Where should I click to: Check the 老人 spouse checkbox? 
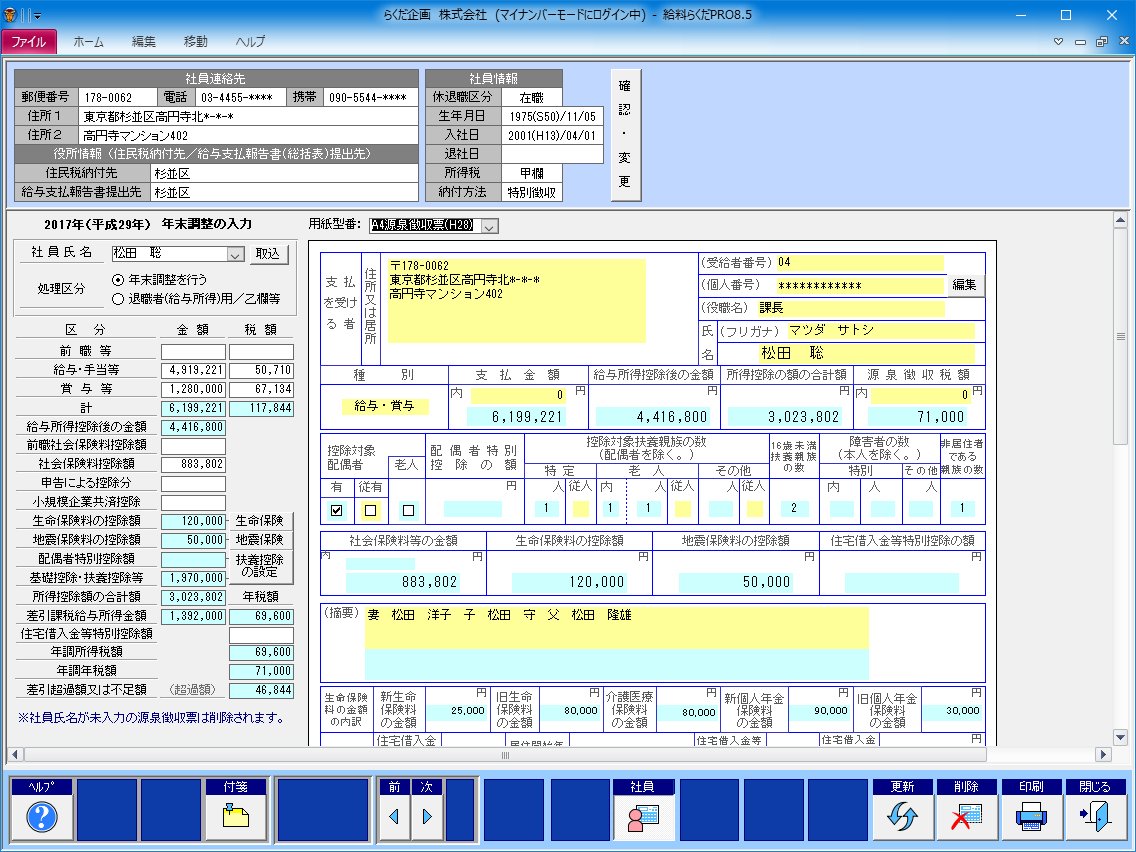[408, 510]
